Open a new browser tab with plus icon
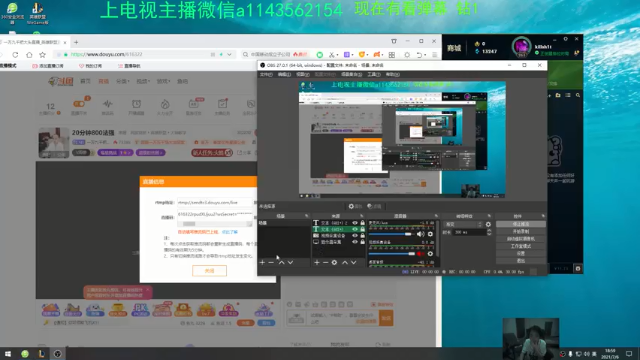 (x=76, y=42)
